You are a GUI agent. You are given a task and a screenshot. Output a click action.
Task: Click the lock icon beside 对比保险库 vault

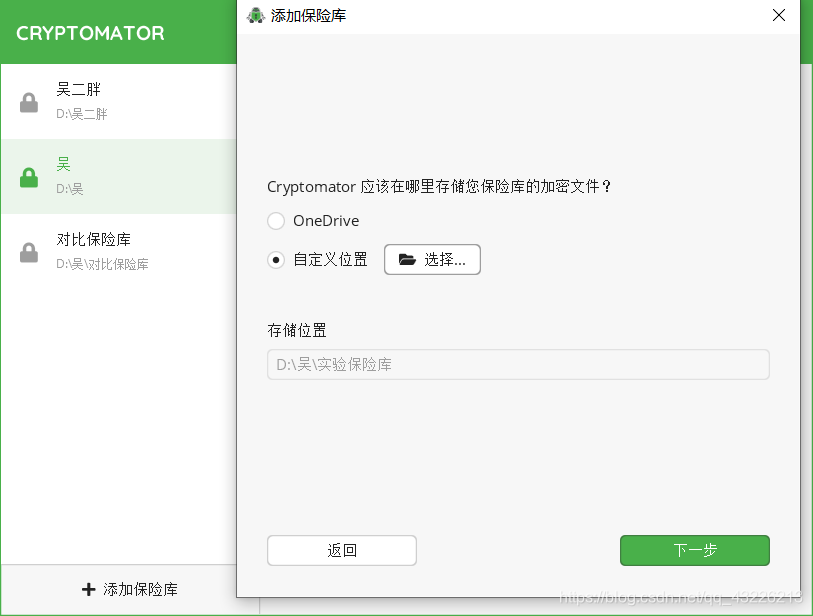click(29, 253)
